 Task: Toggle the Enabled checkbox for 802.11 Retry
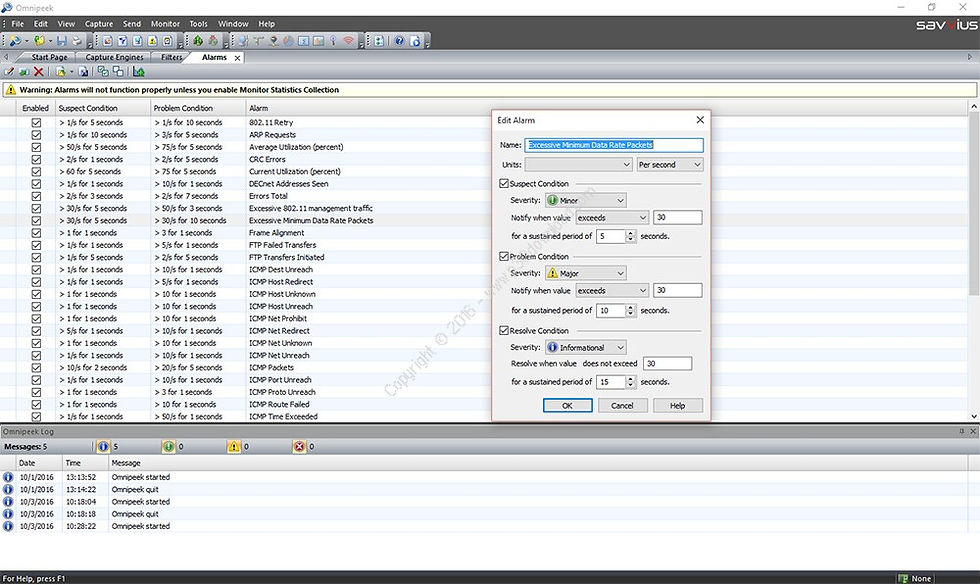coord(36,123)
